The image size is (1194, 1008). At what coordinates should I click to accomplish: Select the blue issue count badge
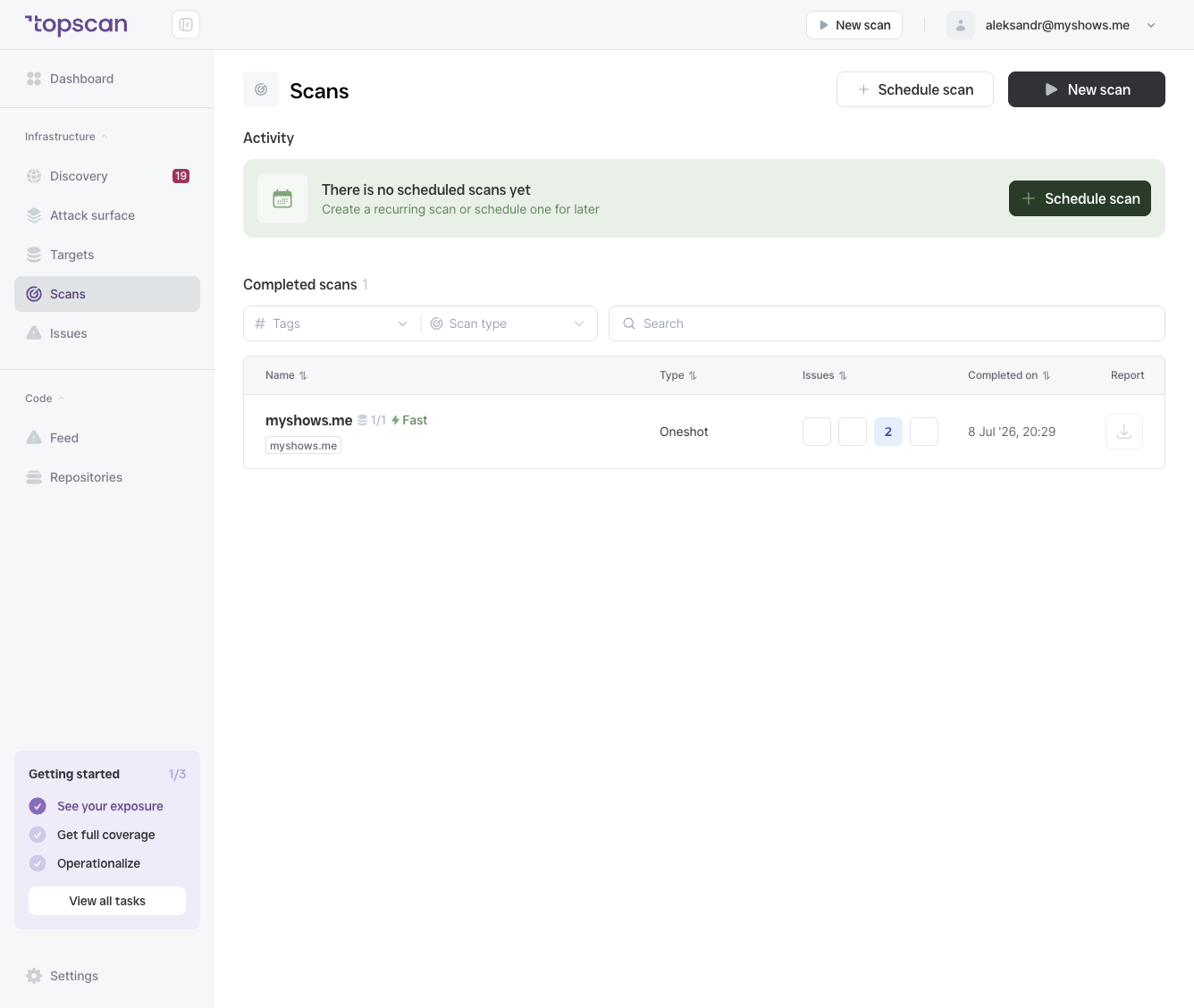point(888,432)
